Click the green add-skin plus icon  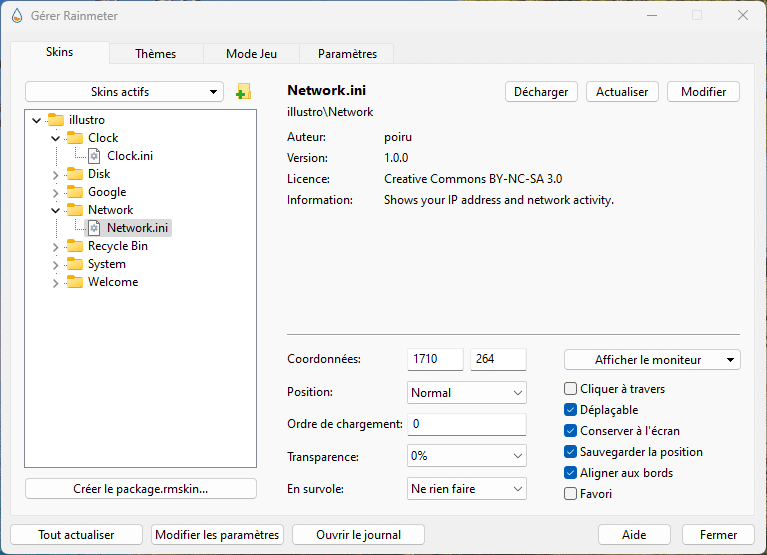click(x=243, y=92)
